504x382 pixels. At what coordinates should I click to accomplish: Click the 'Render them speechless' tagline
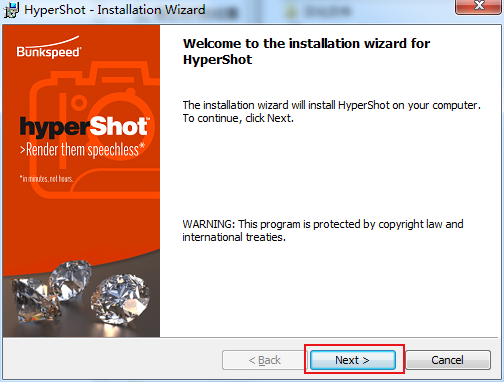coord(82,149)
